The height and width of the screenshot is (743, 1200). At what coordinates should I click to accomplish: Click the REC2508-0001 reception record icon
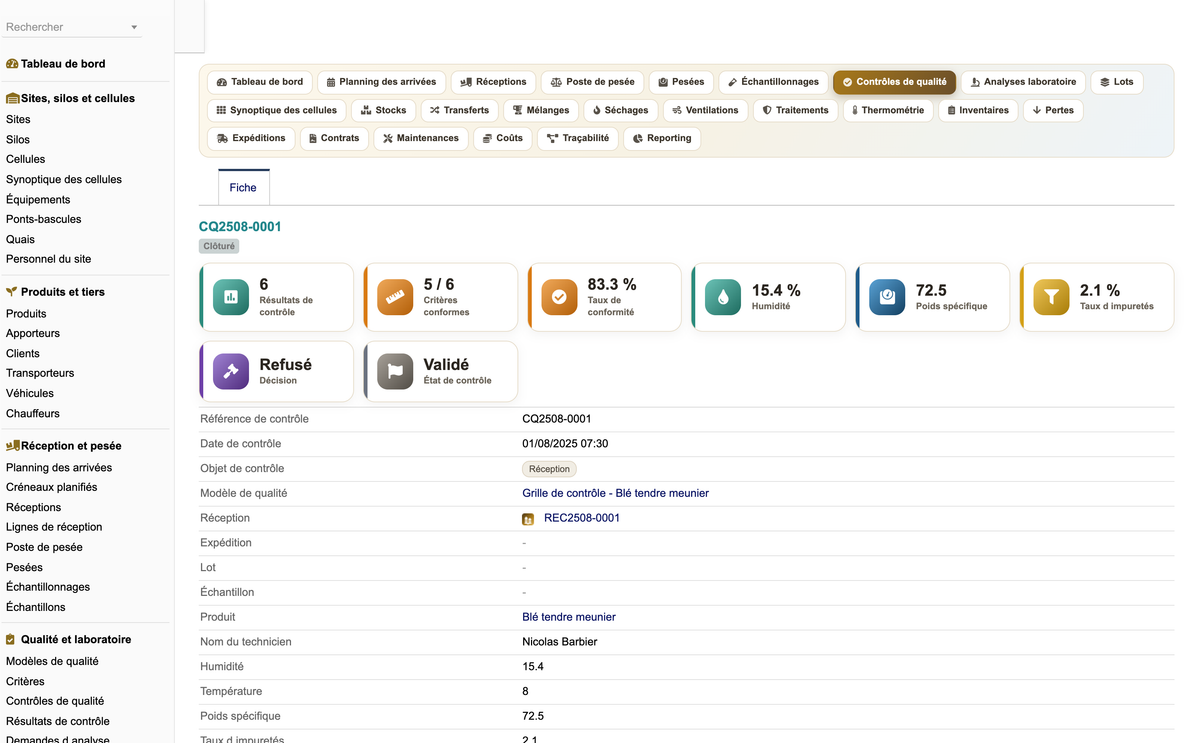pyautogui.click(x=528, y=519)
